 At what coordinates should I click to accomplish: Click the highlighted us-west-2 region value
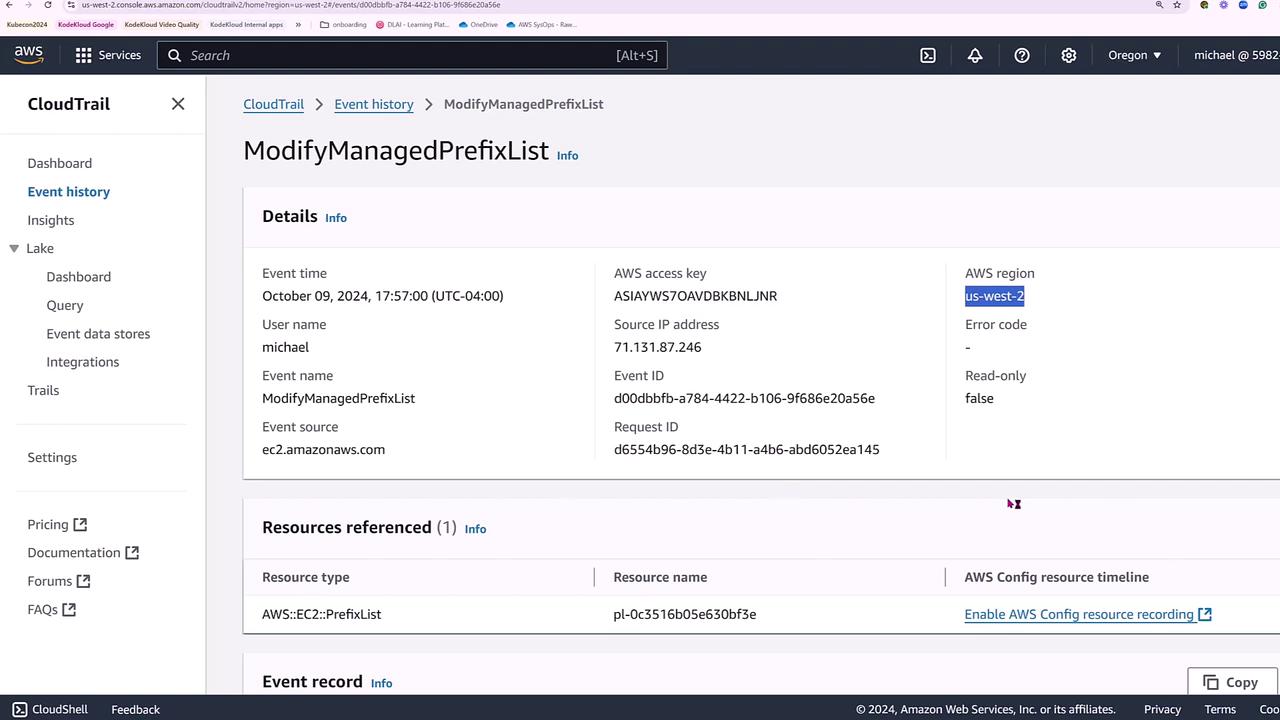coord(995,296)
